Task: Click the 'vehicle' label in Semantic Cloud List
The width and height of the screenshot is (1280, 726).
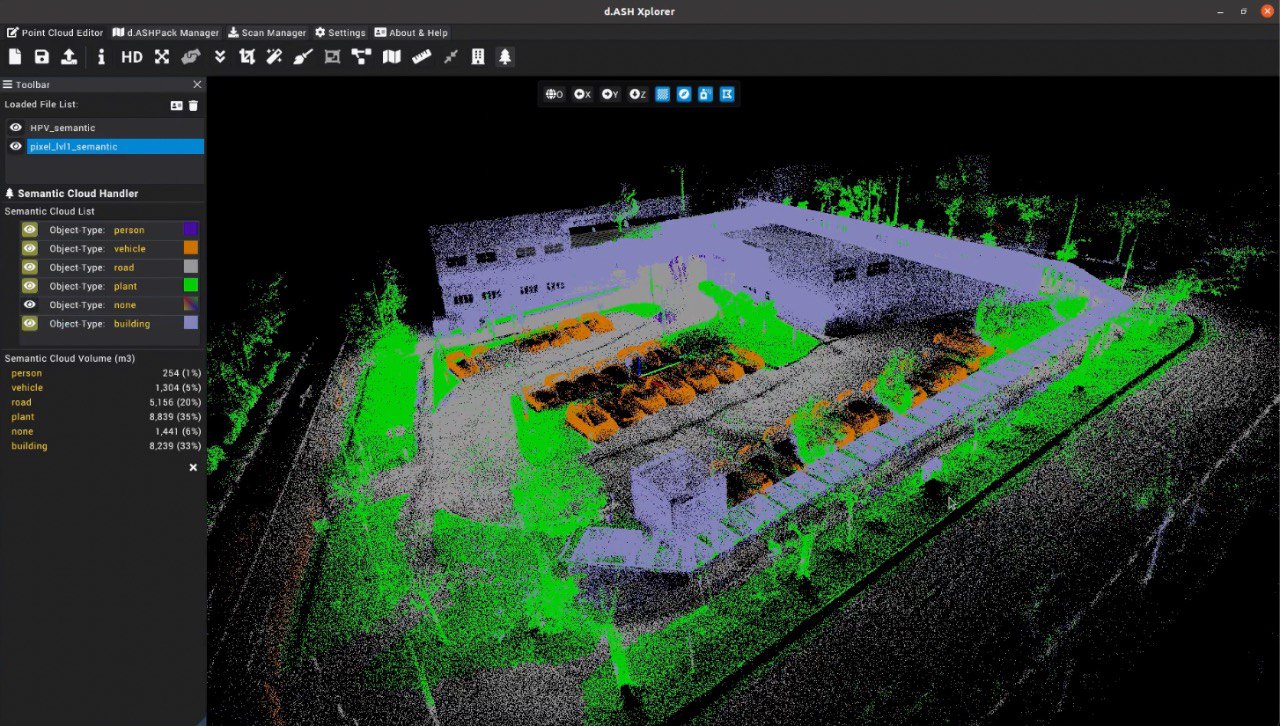Action: pyautogui.click(x=130, y=249)
